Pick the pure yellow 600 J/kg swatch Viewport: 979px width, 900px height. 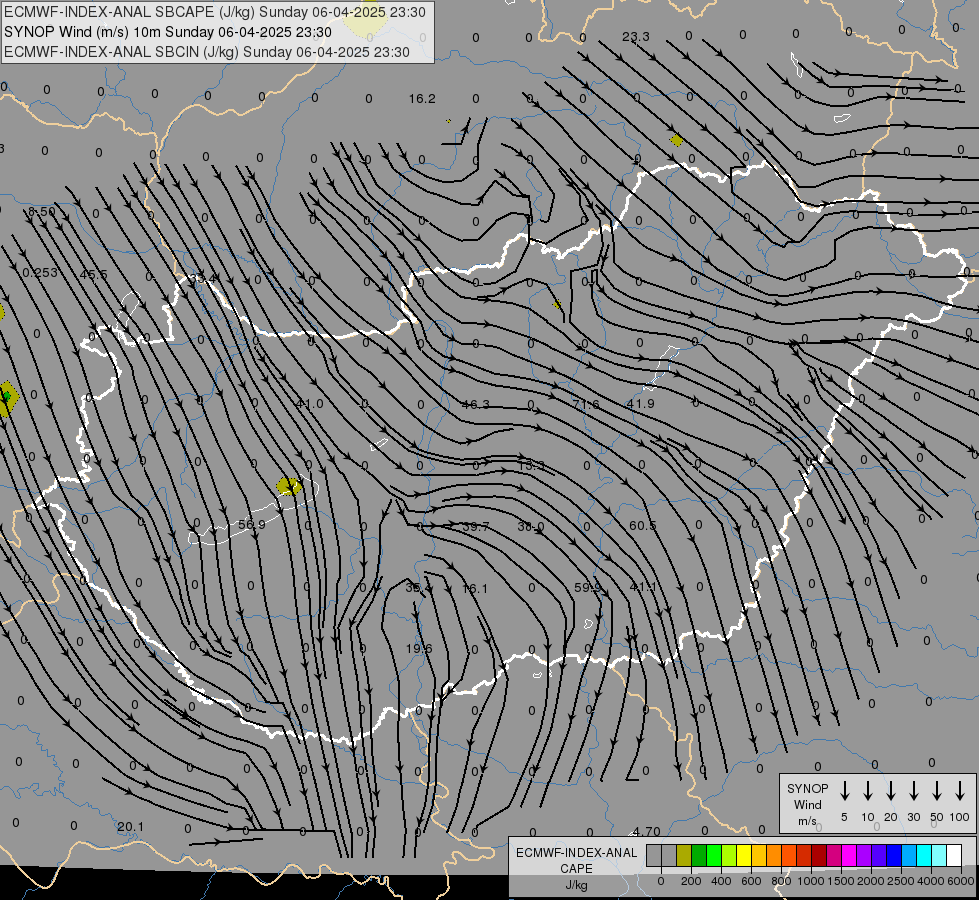pyautogui.click(x=744, y=855)
